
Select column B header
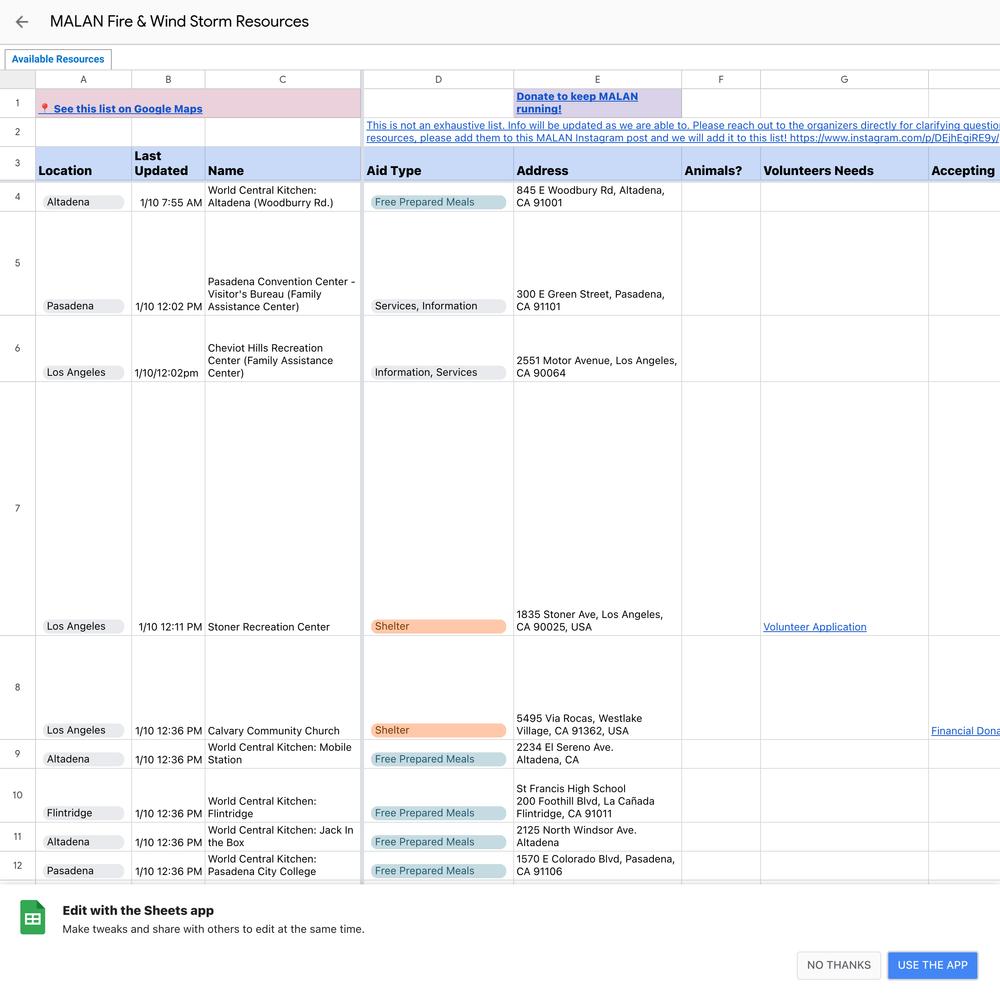[168, 80]
